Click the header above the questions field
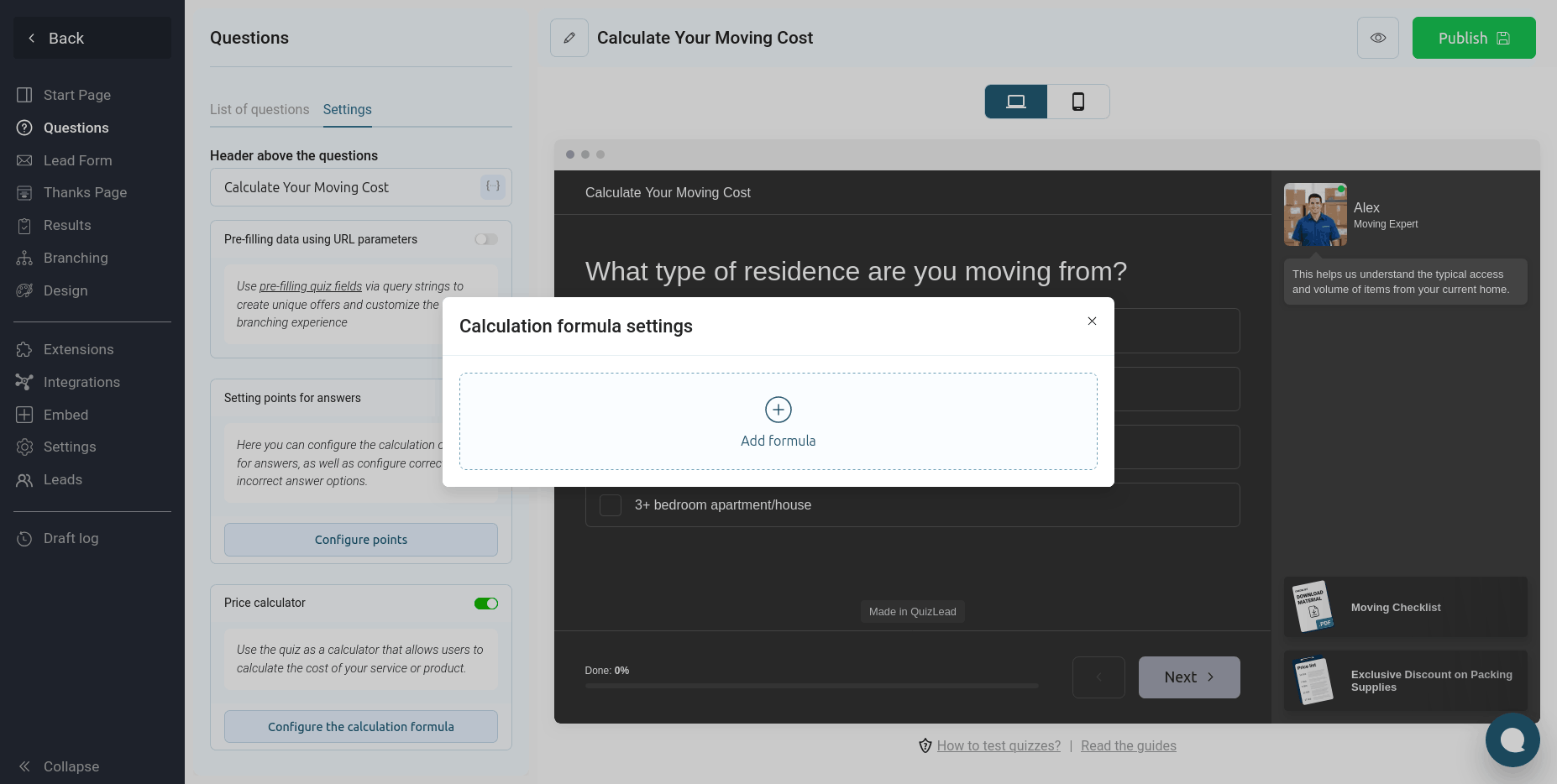This screenshot has height=784, width=1557. [344, 187]
